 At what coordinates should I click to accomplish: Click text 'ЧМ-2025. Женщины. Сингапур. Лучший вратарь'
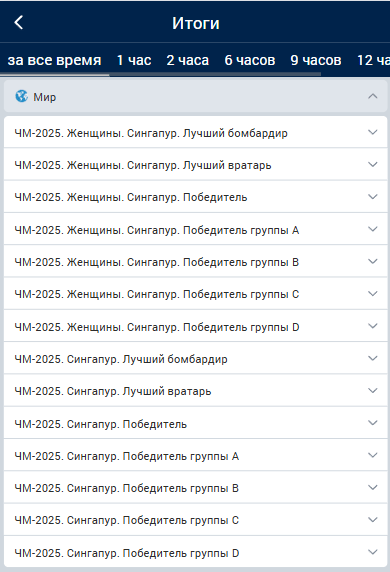(143, 165)
